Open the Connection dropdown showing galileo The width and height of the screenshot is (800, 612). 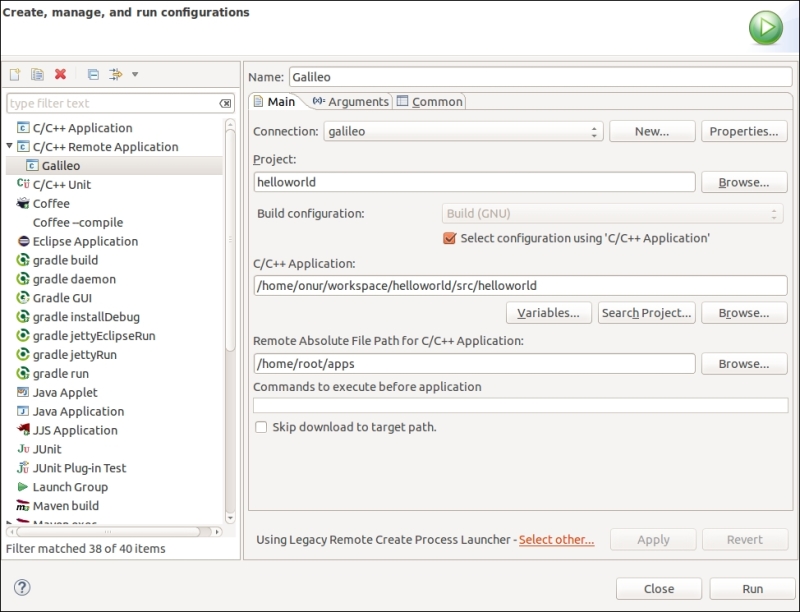point(463,132)
